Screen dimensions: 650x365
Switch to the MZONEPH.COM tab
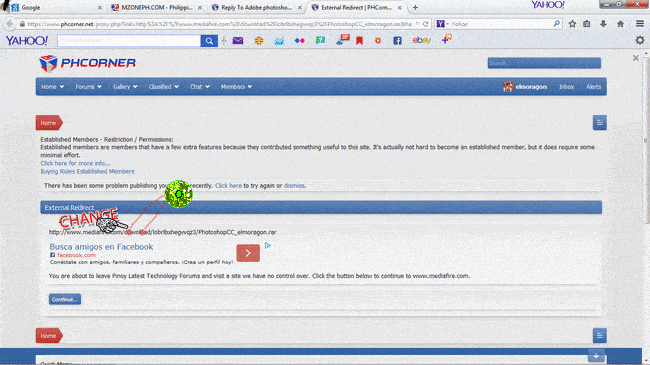pos(155,7)
